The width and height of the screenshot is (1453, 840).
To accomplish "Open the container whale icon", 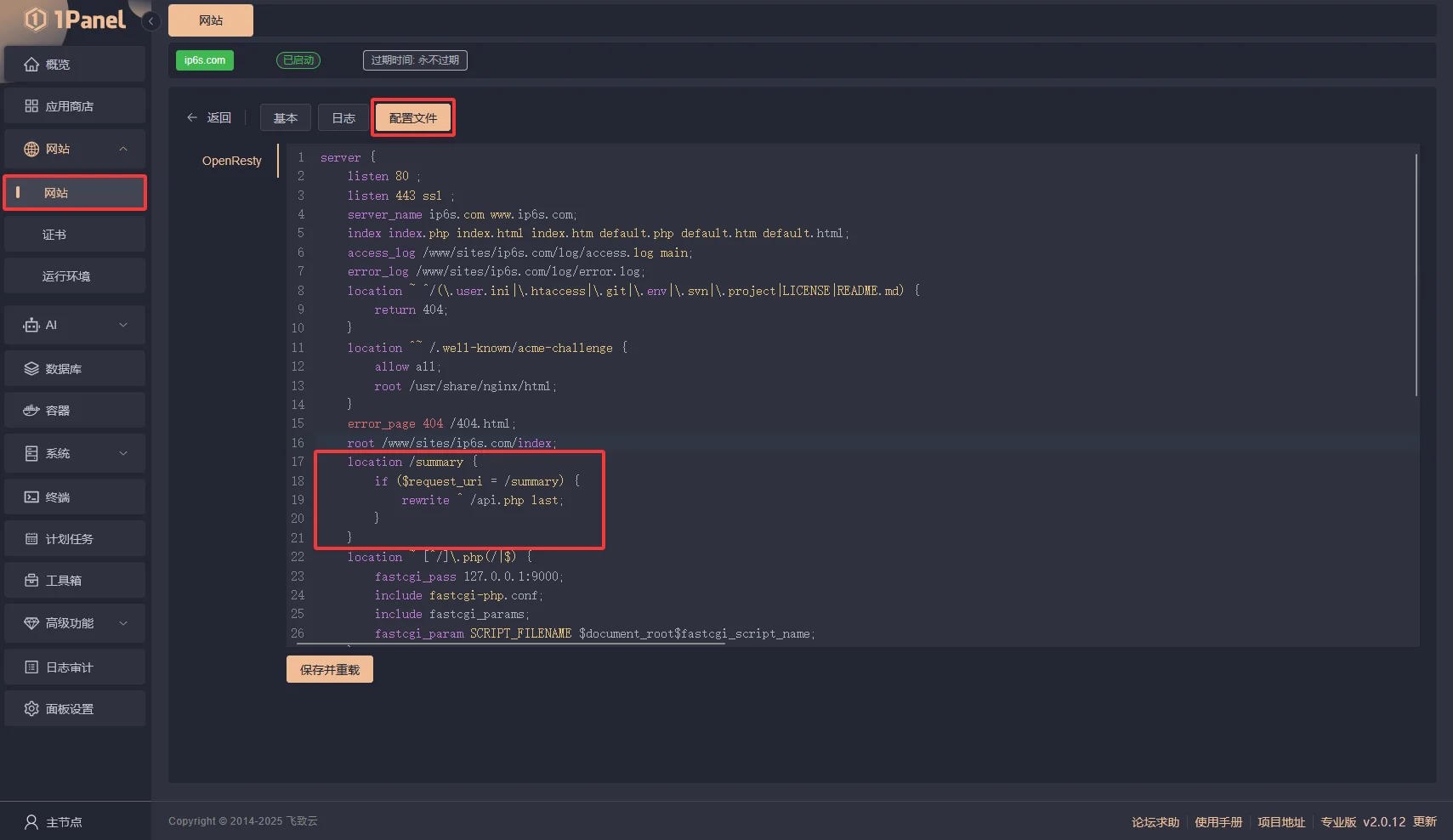I will click(31, 411).
